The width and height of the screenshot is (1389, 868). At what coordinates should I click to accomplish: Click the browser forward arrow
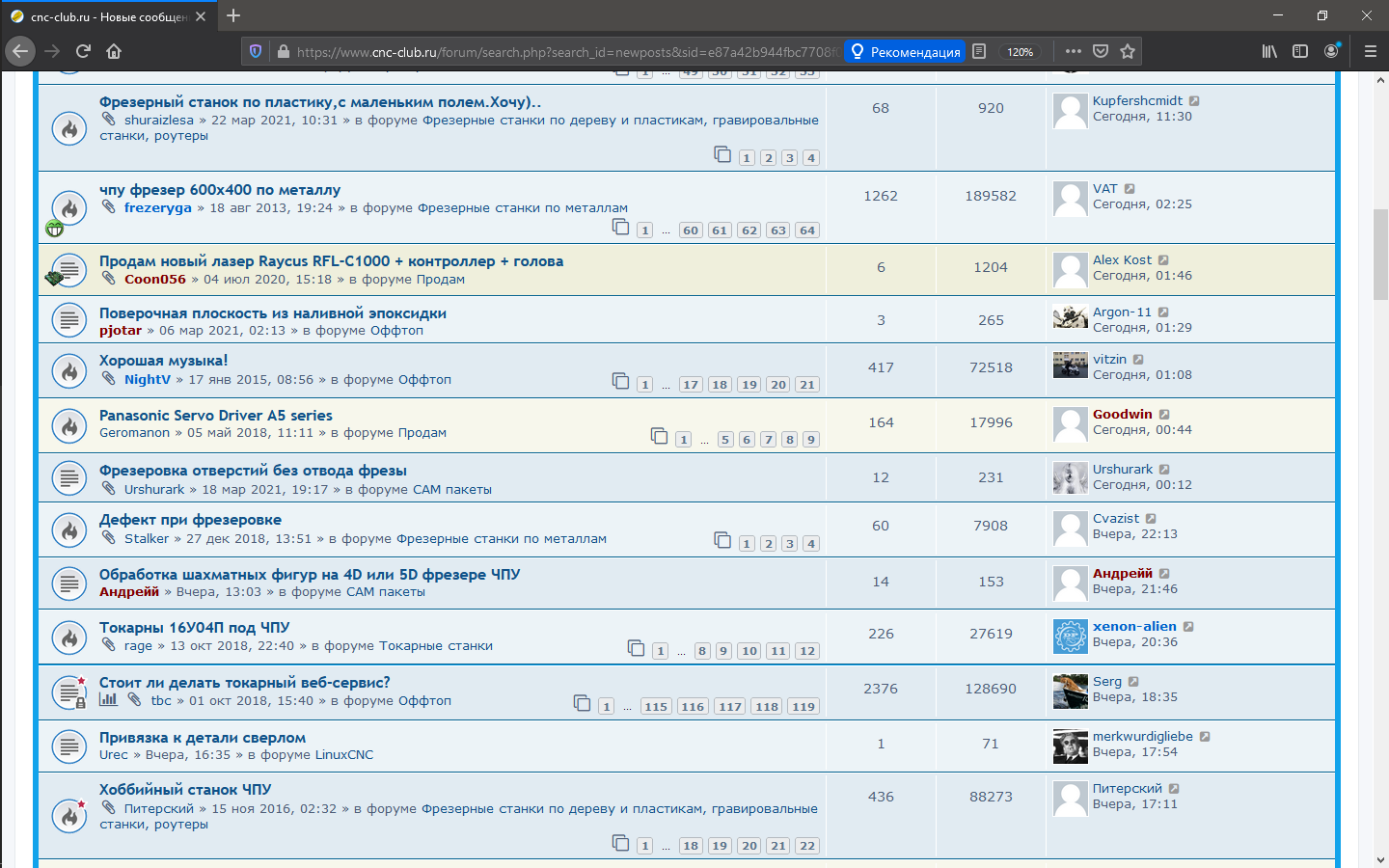click(x=52, y=51)
